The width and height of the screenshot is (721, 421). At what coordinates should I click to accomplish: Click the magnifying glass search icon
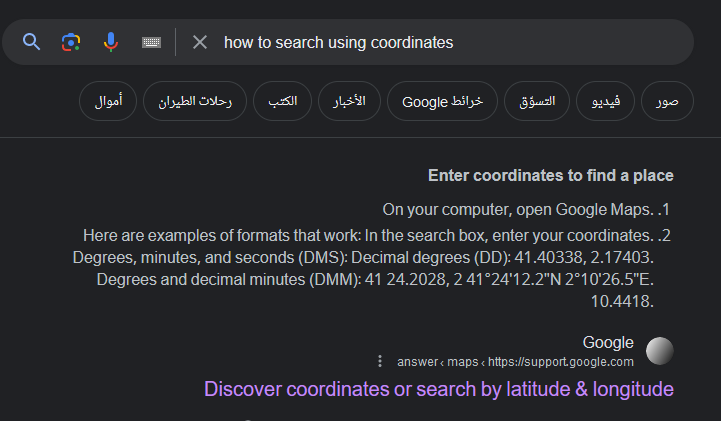tap(31, 42)
